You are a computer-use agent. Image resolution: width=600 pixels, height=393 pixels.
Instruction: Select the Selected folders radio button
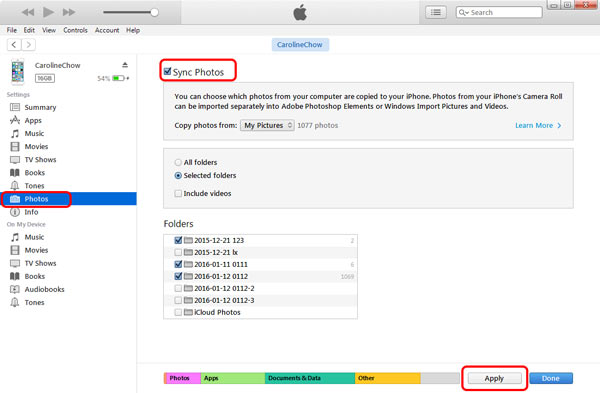pyautogui.click(x=178, y=176)
